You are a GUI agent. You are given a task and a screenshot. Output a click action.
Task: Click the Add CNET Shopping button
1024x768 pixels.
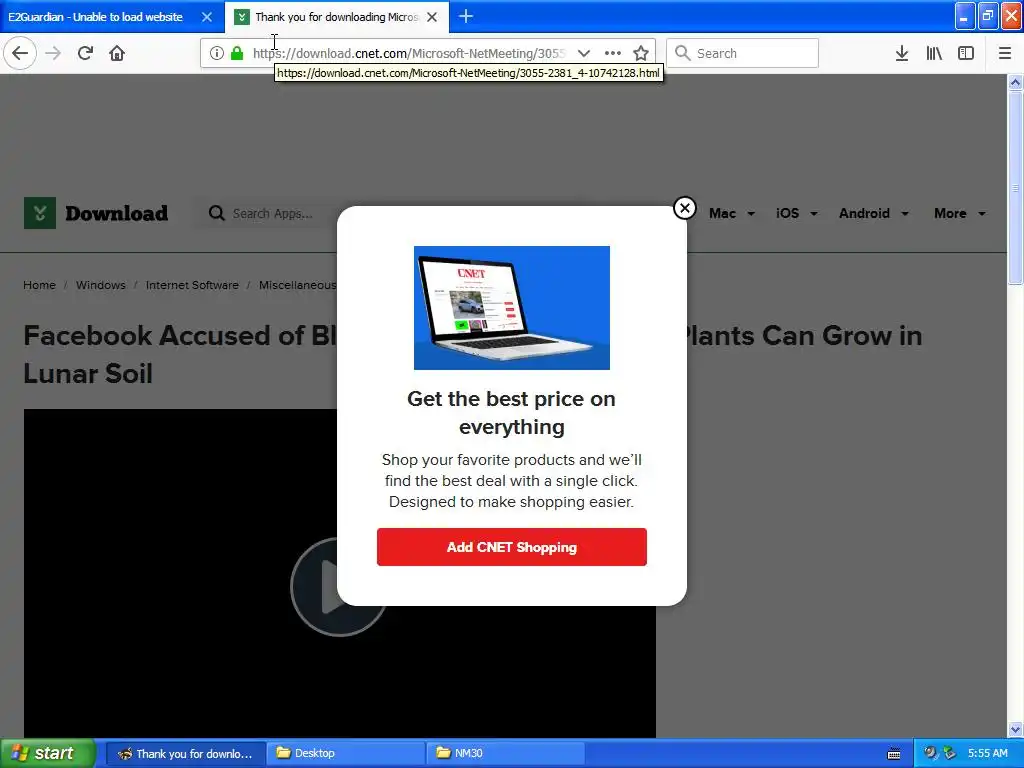pos(511,547)
